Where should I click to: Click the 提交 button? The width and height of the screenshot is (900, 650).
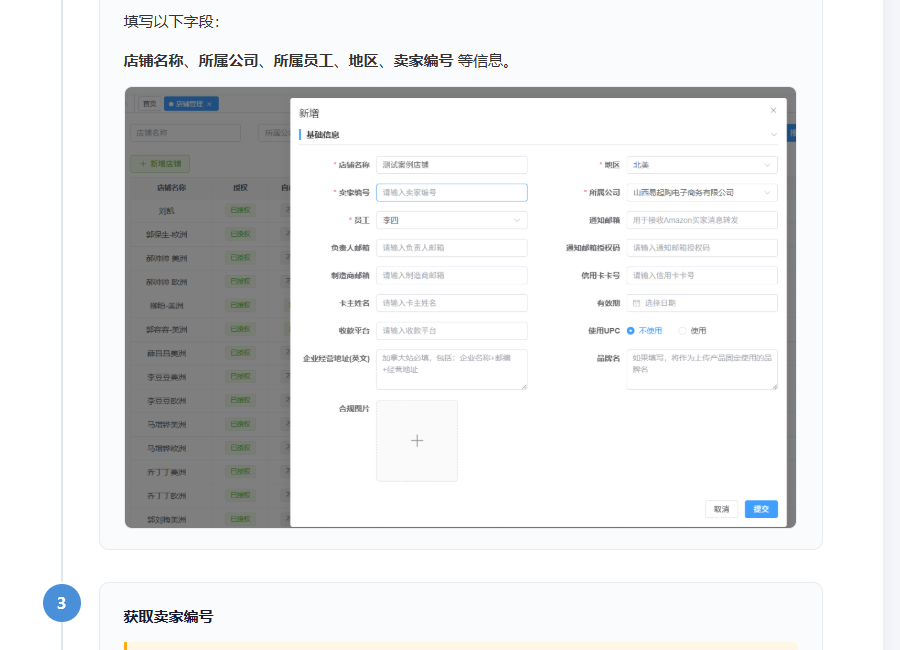[x=761, y=509]
